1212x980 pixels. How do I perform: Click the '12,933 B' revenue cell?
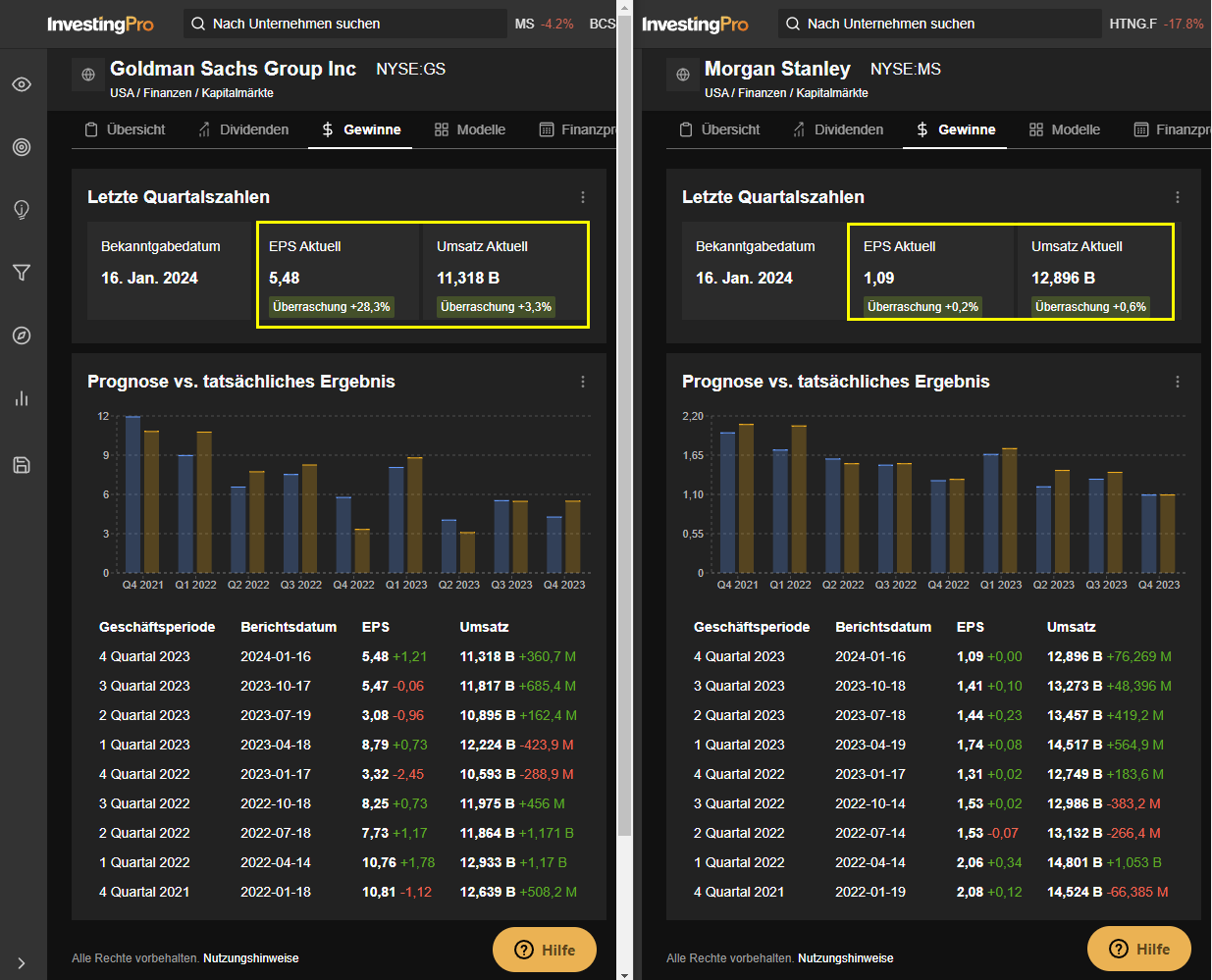click(x=488, y=862)
